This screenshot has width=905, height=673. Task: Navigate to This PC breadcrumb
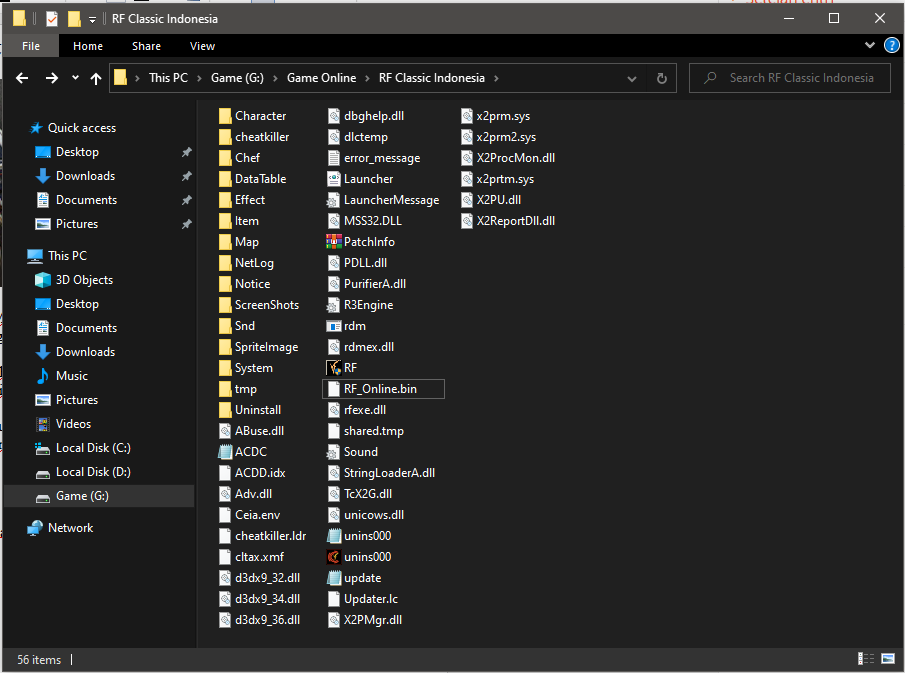(x=169, y=78)
